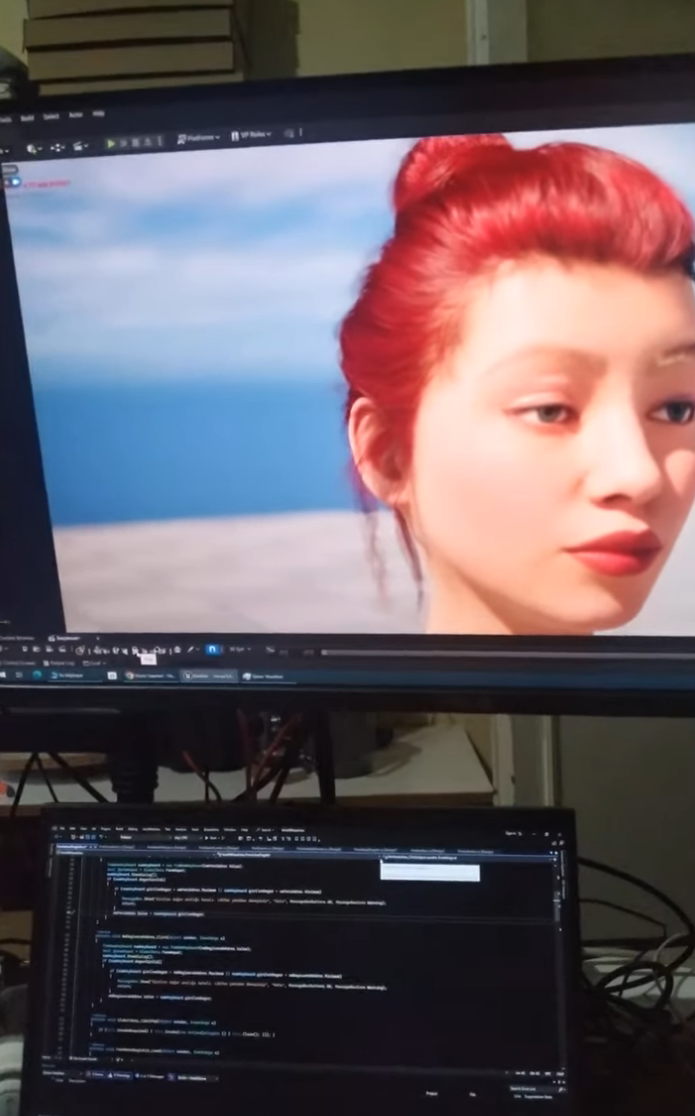Image resolution: width=695 pixels, height=1116 pixels.
Task: Open the fps dropdown in Sequencer toolbar
Action: click(239, 649)
